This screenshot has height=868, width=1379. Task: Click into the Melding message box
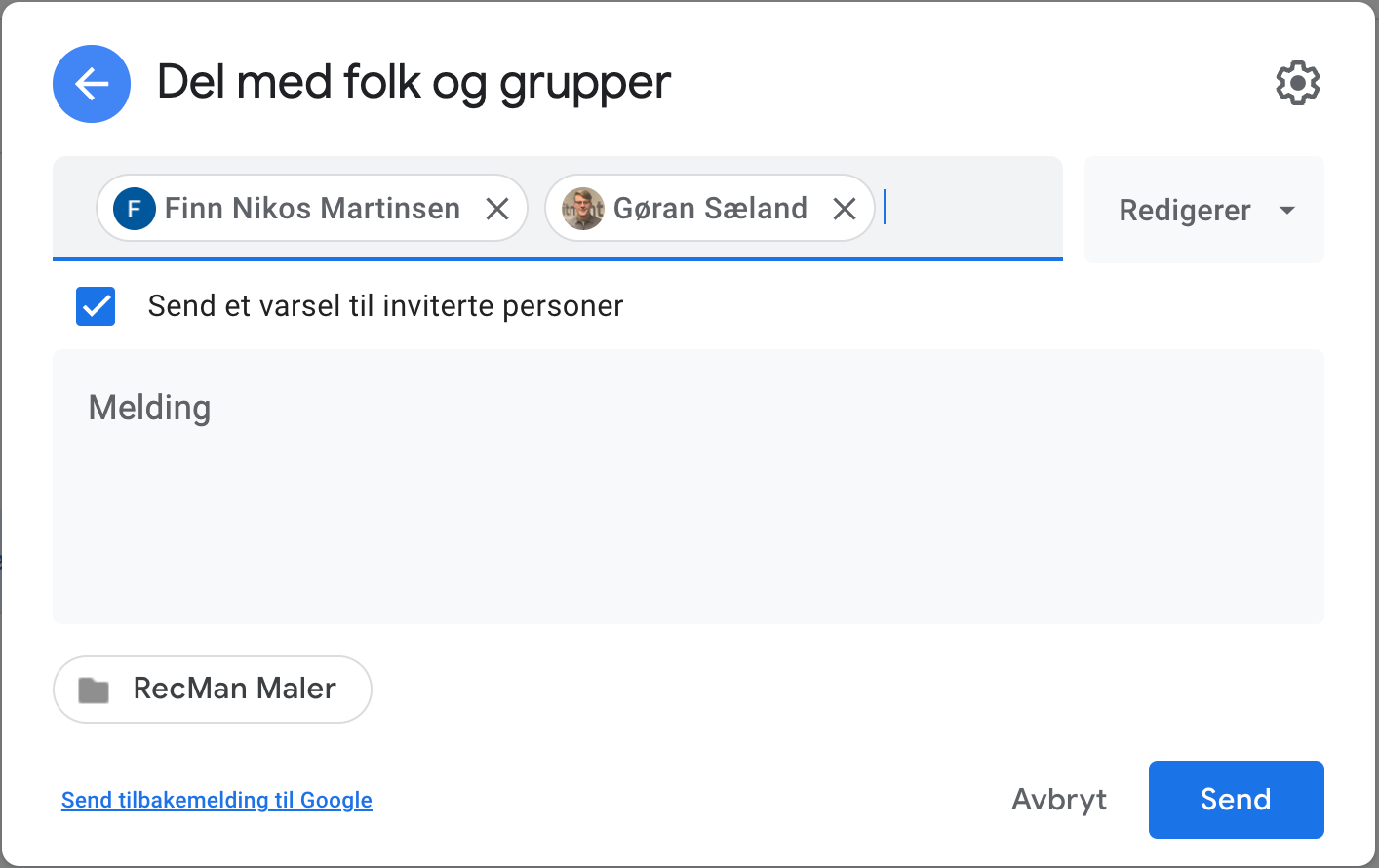click(x=688, y=488)
